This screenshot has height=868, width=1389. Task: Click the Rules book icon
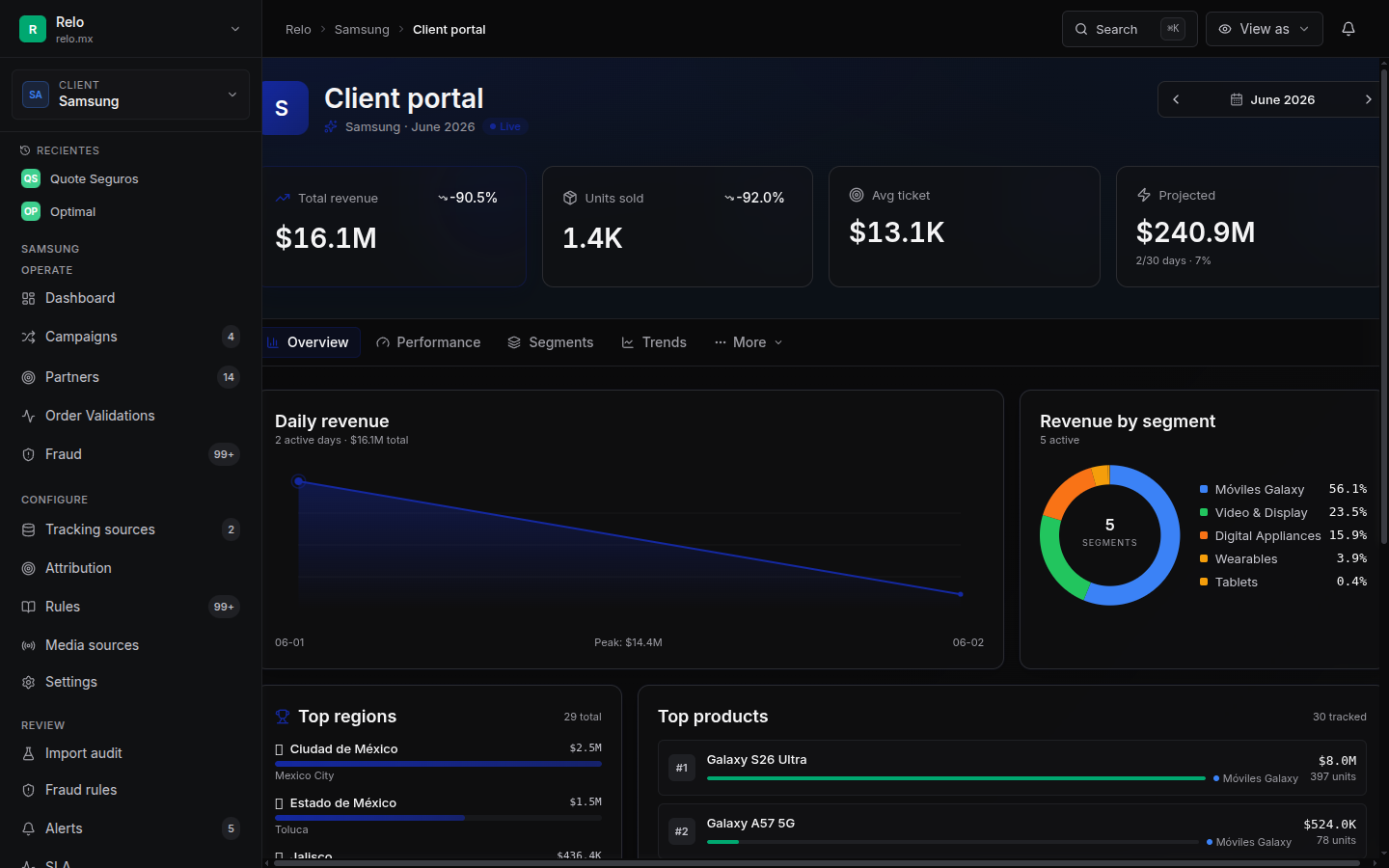coord(29,607)
